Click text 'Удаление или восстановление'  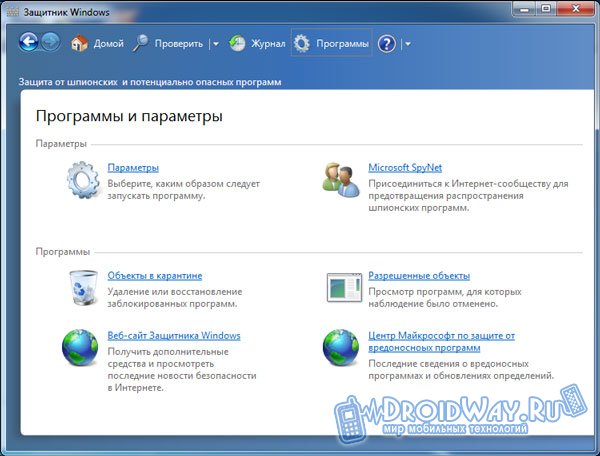pyautogui.click(x=175, y=292)
